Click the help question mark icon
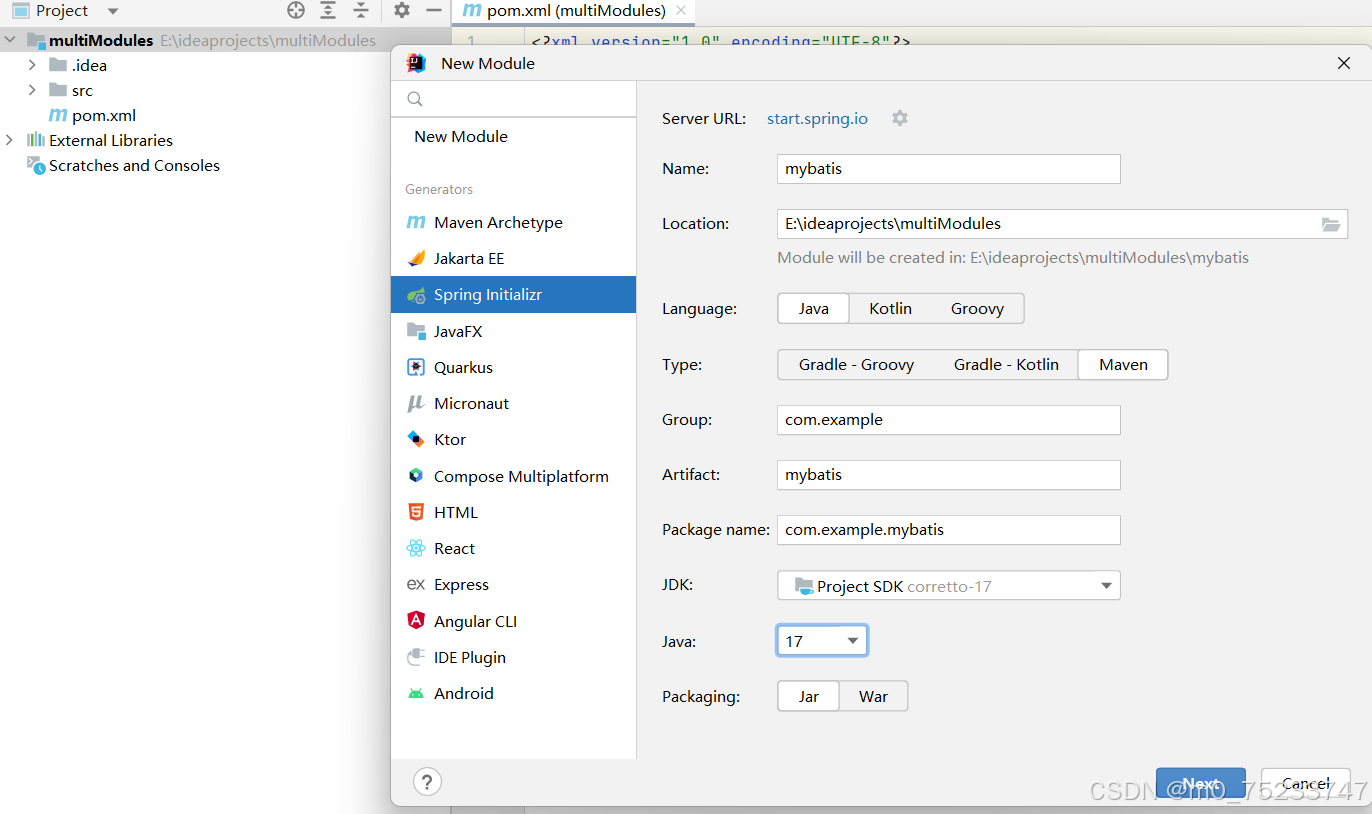The width and height of the screenshot is (1372, 814). [427, 781]
